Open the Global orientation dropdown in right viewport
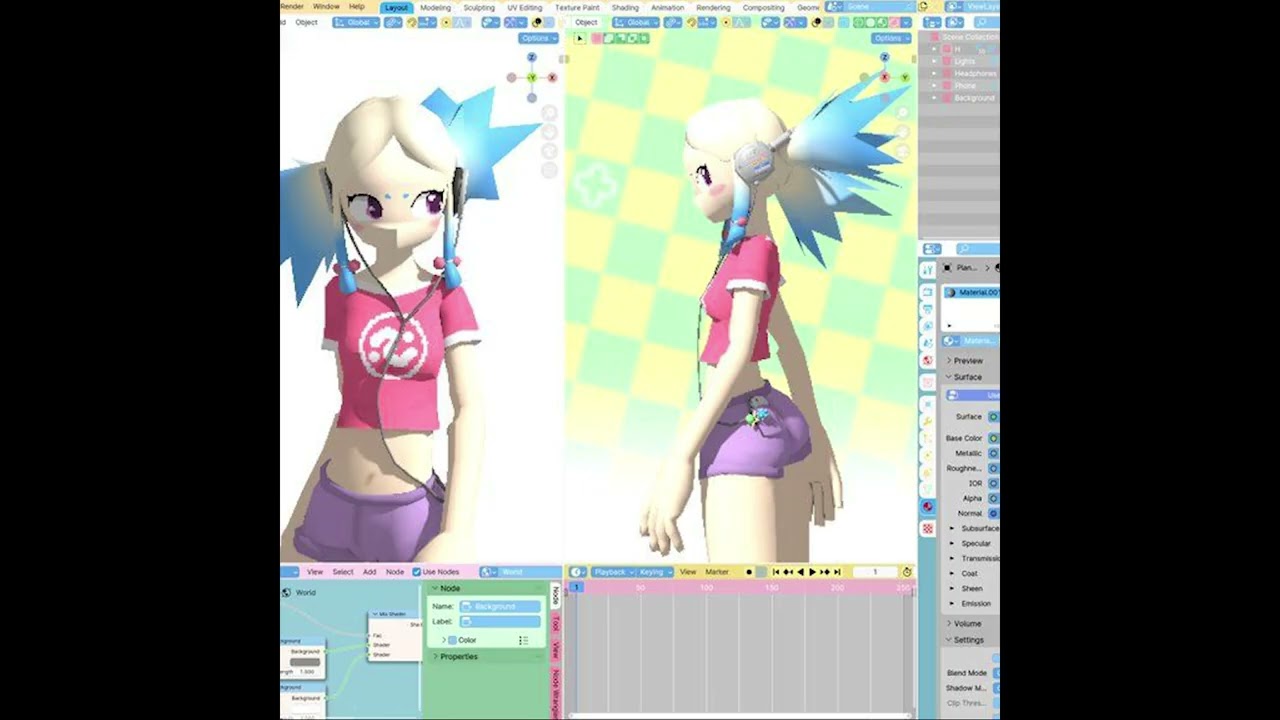The height and width of the screenshot is (720, 1280). (636, 22)
